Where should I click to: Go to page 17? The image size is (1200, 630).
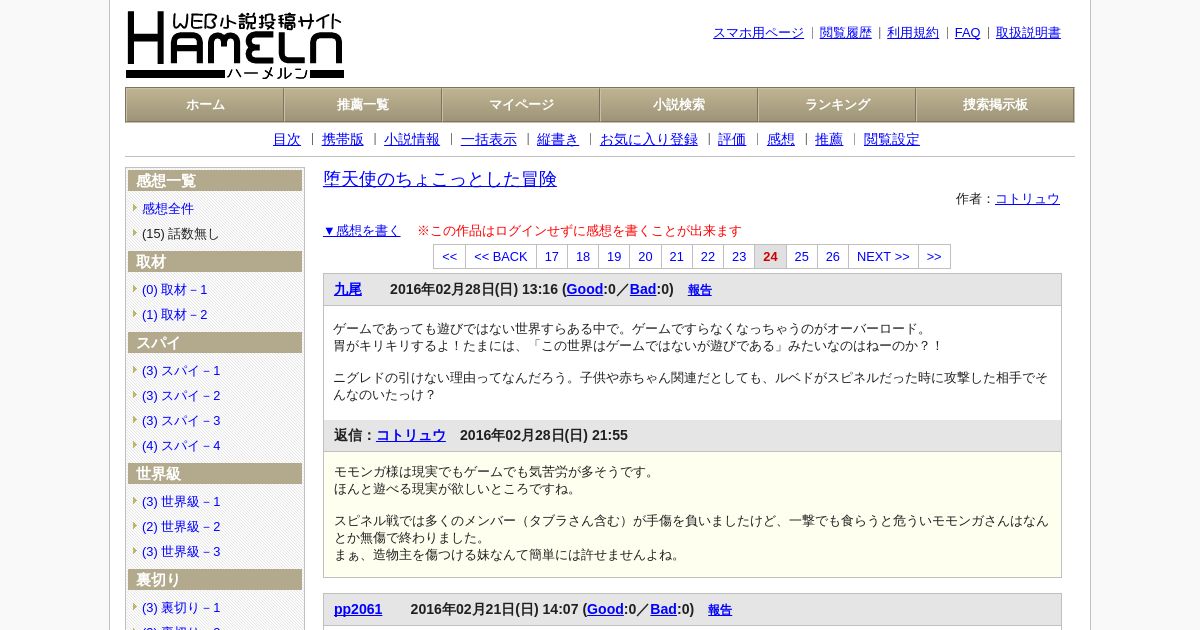click(x=552, y=257)
